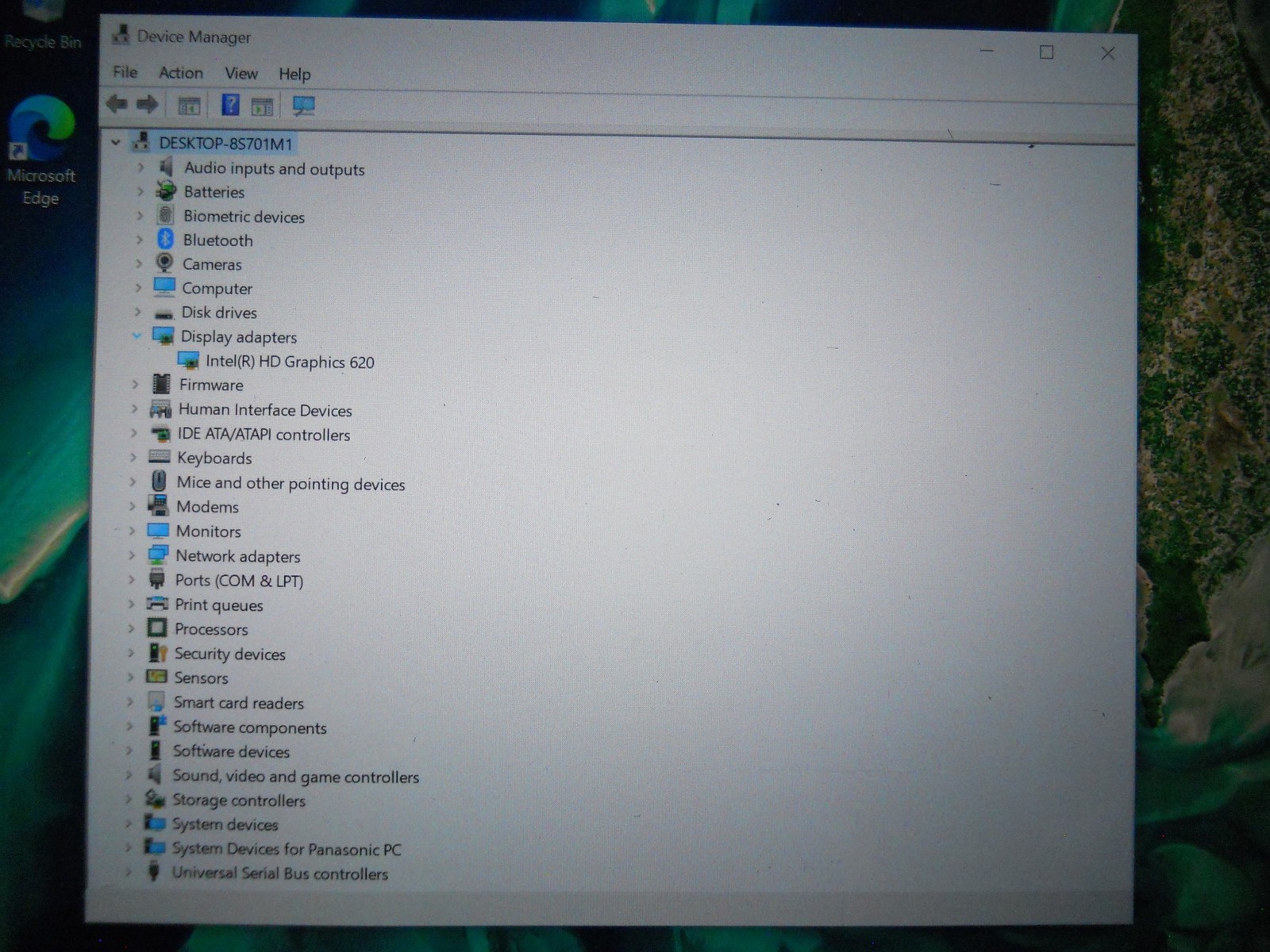
Task: Select Security devices entry
Action: point(230,654)
